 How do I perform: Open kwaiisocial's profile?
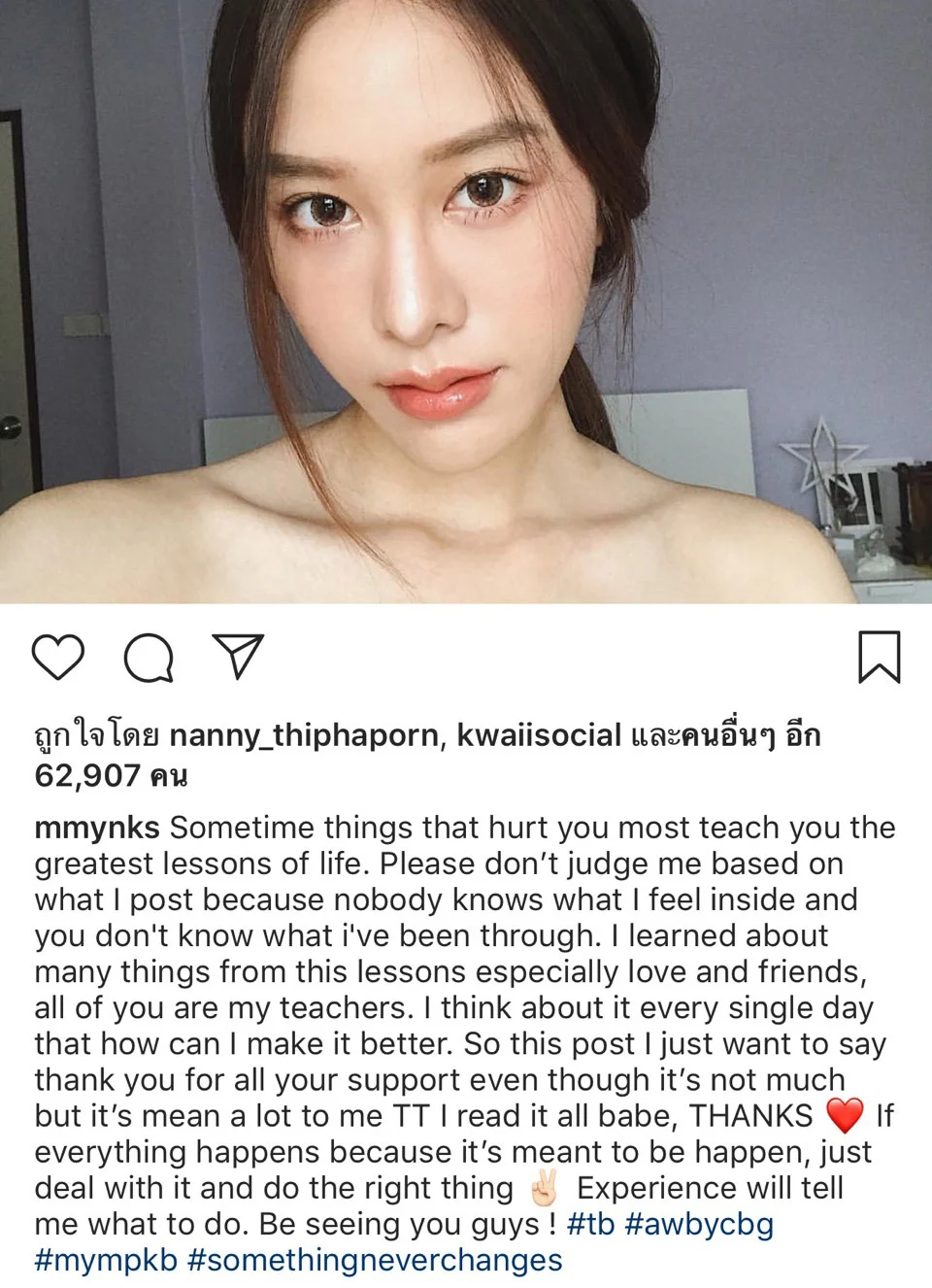coord(539,735)
